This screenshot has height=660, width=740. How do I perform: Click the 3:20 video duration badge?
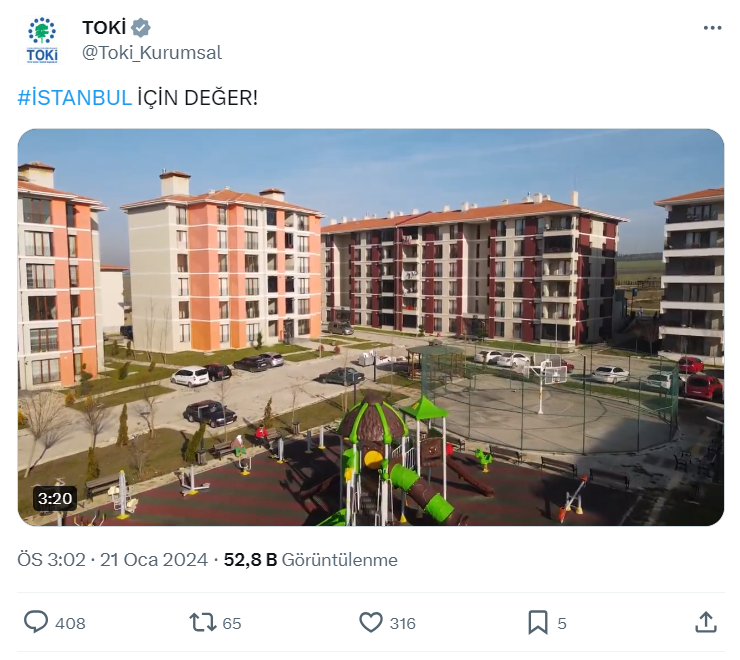click(55, 499)
